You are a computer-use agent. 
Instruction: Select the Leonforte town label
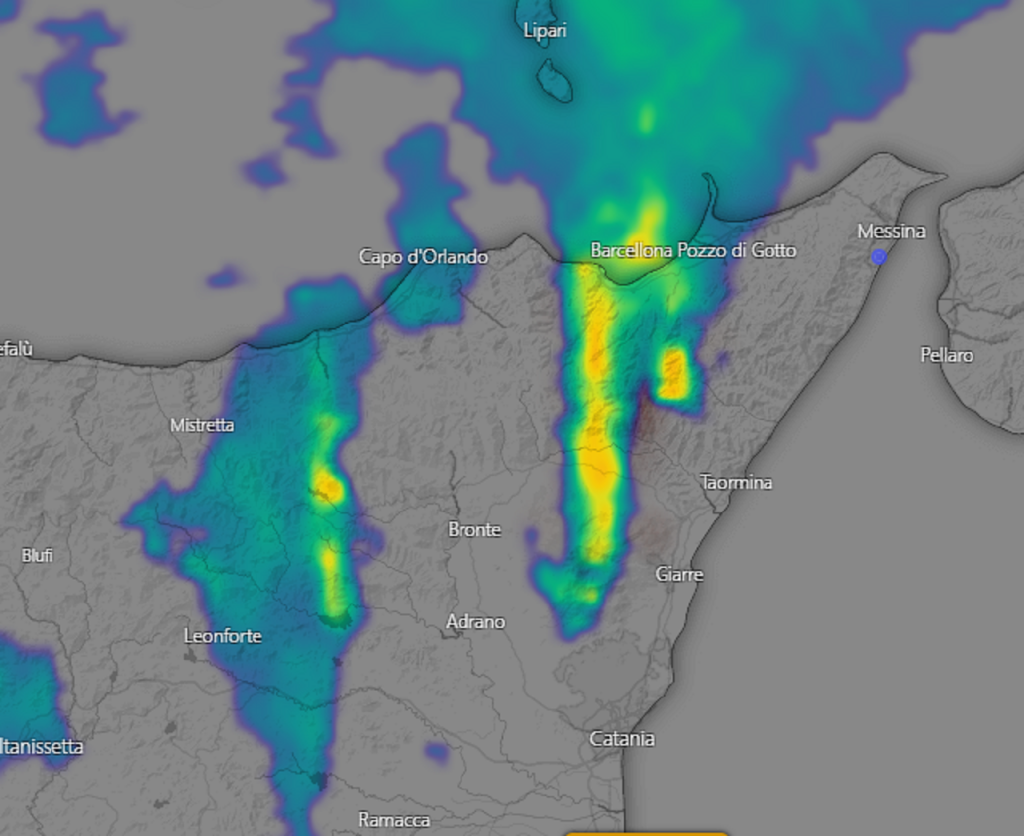(222, 635)
